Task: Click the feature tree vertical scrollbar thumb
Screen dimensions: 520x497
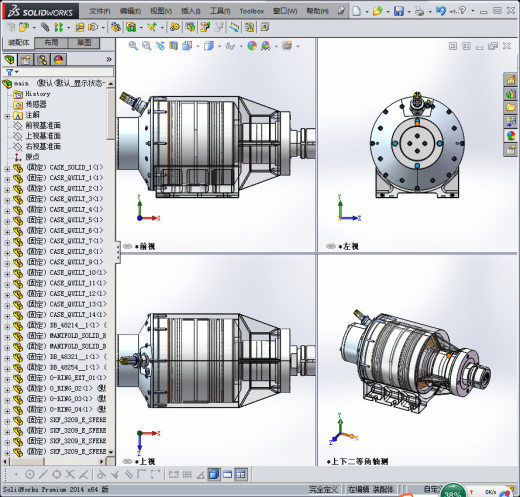Action: tap(111, 113)
